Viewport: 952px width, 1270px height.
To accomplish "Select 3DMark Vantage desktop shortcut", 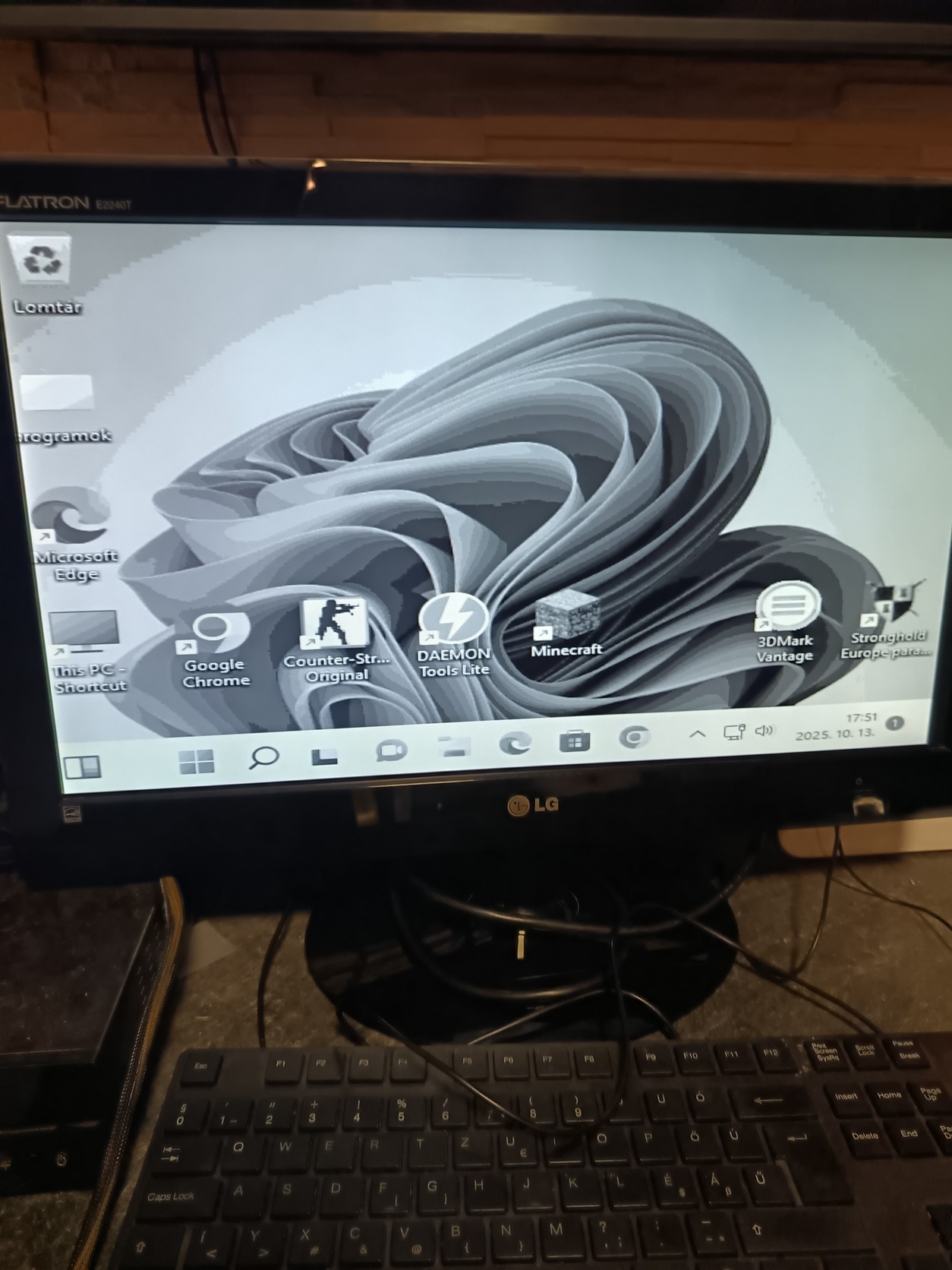I will tap(786, 623).
